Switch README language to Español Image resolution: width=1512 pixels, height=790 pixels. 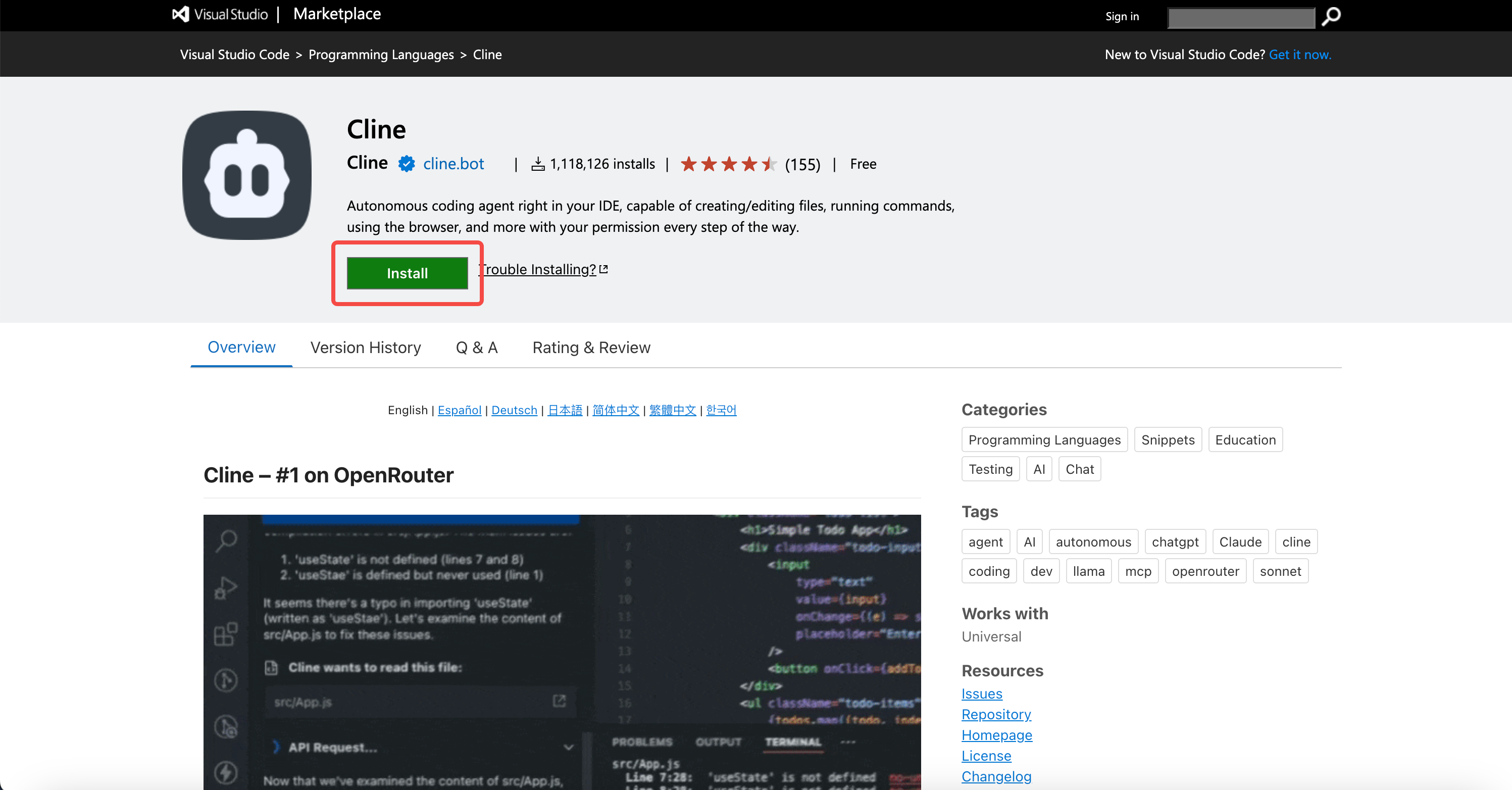460,410
